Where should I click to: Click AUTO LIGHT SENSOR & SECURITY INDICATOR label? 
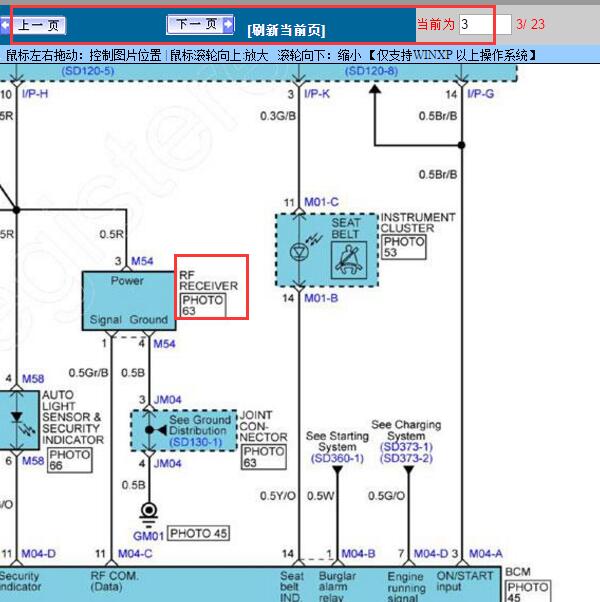pos(73,417)
